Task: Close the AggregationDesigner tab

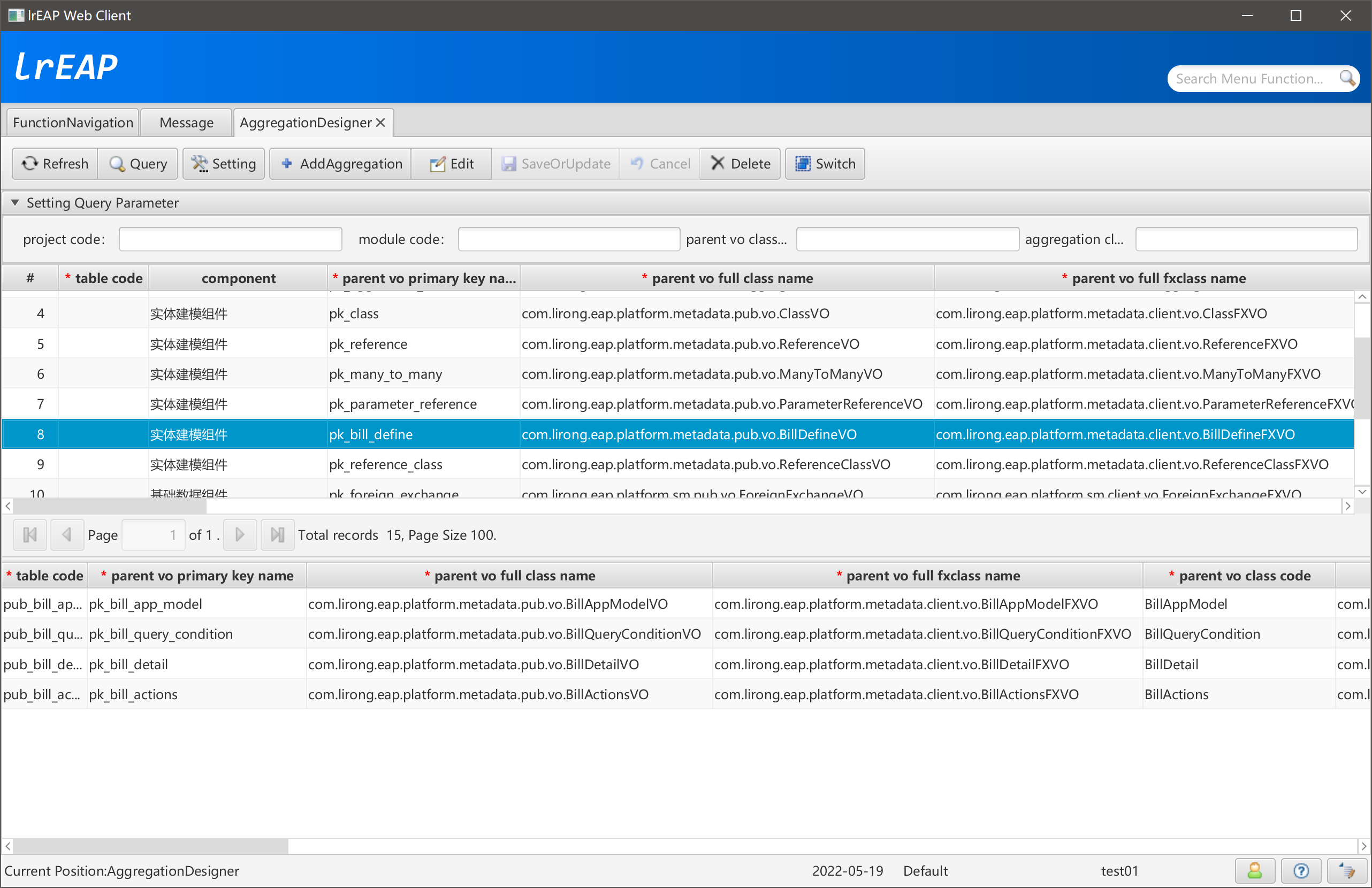Action: point(380,123)
